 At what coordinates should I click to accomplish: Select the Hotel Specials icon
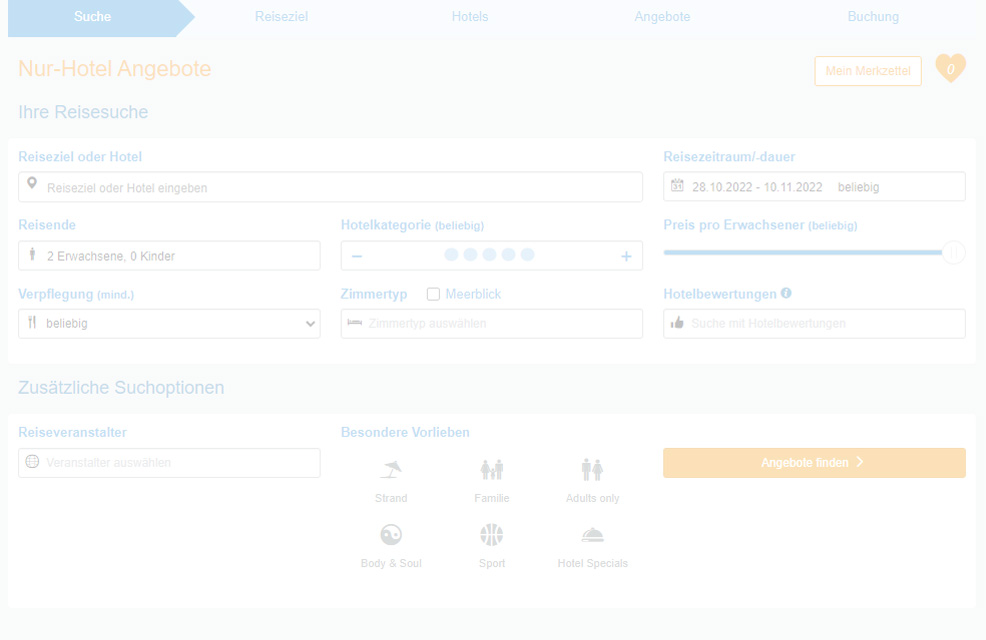592,535
